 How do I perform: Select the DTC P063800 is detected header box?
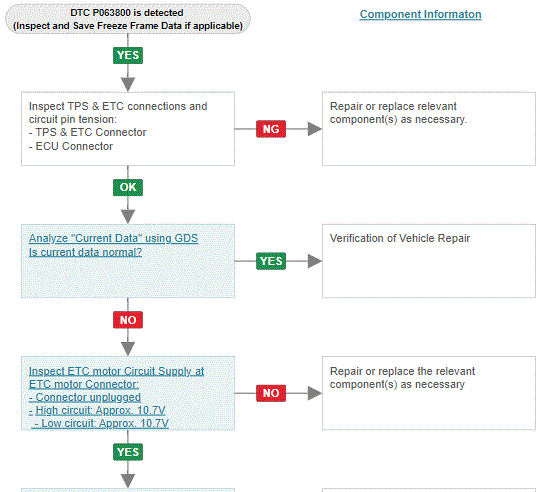128,19
